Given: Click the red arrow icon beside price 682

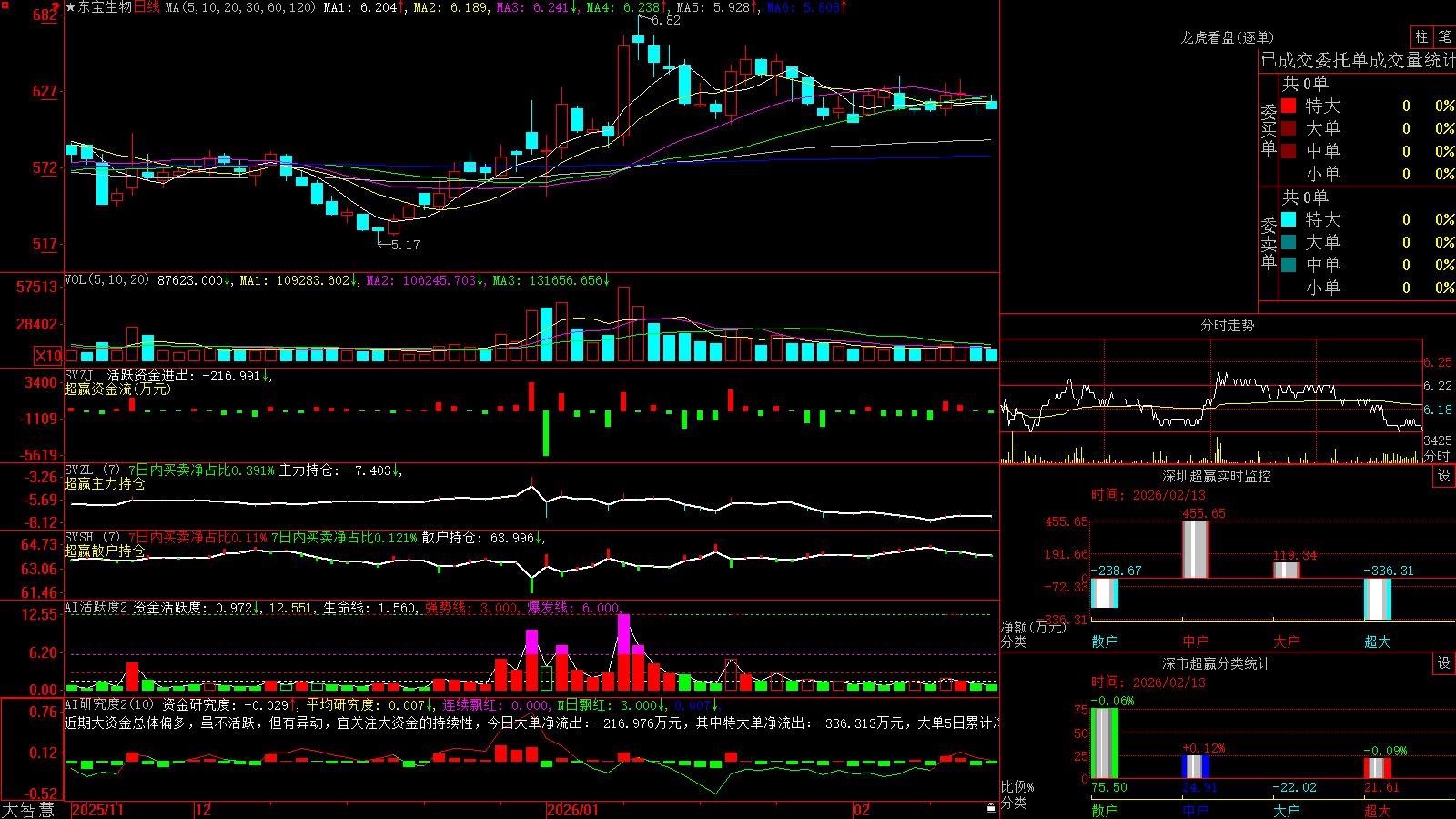Looking at the screenshot, I should pyautogui.click(x=54, y=9).
